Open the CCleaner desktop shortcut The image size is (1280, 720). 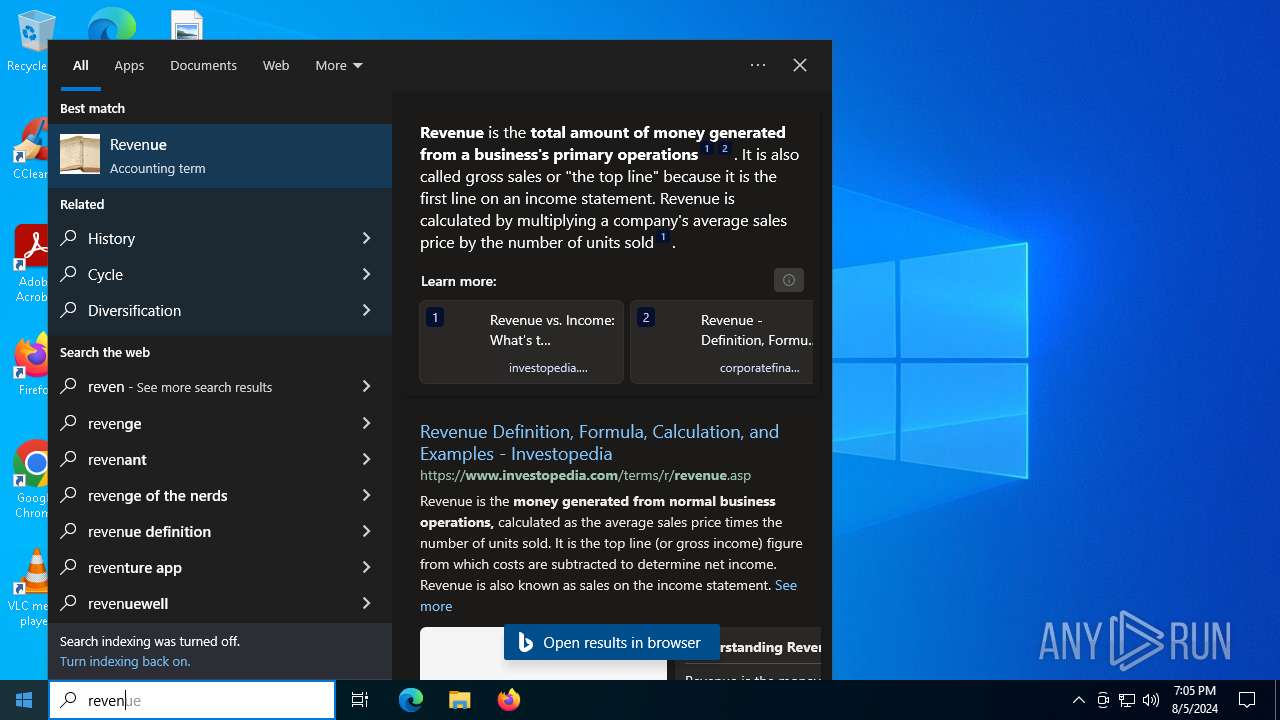[30, 149]
